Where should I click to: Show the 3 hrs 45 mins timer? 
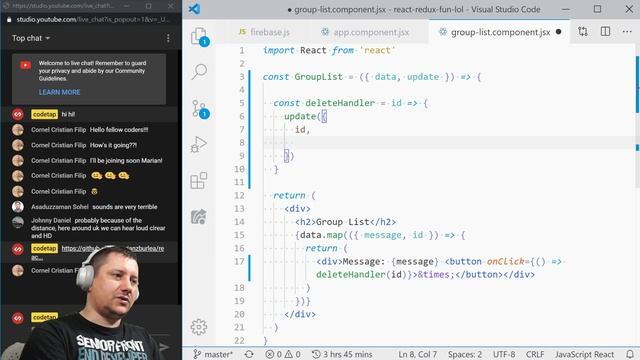pos(342,354)
